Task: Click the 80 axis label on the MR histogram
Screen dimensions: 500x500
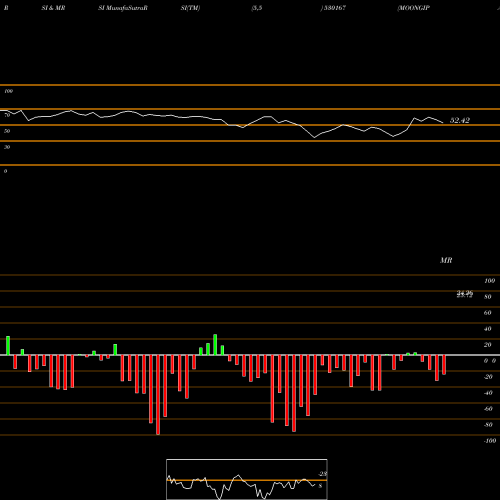Action: click(488, 297)
